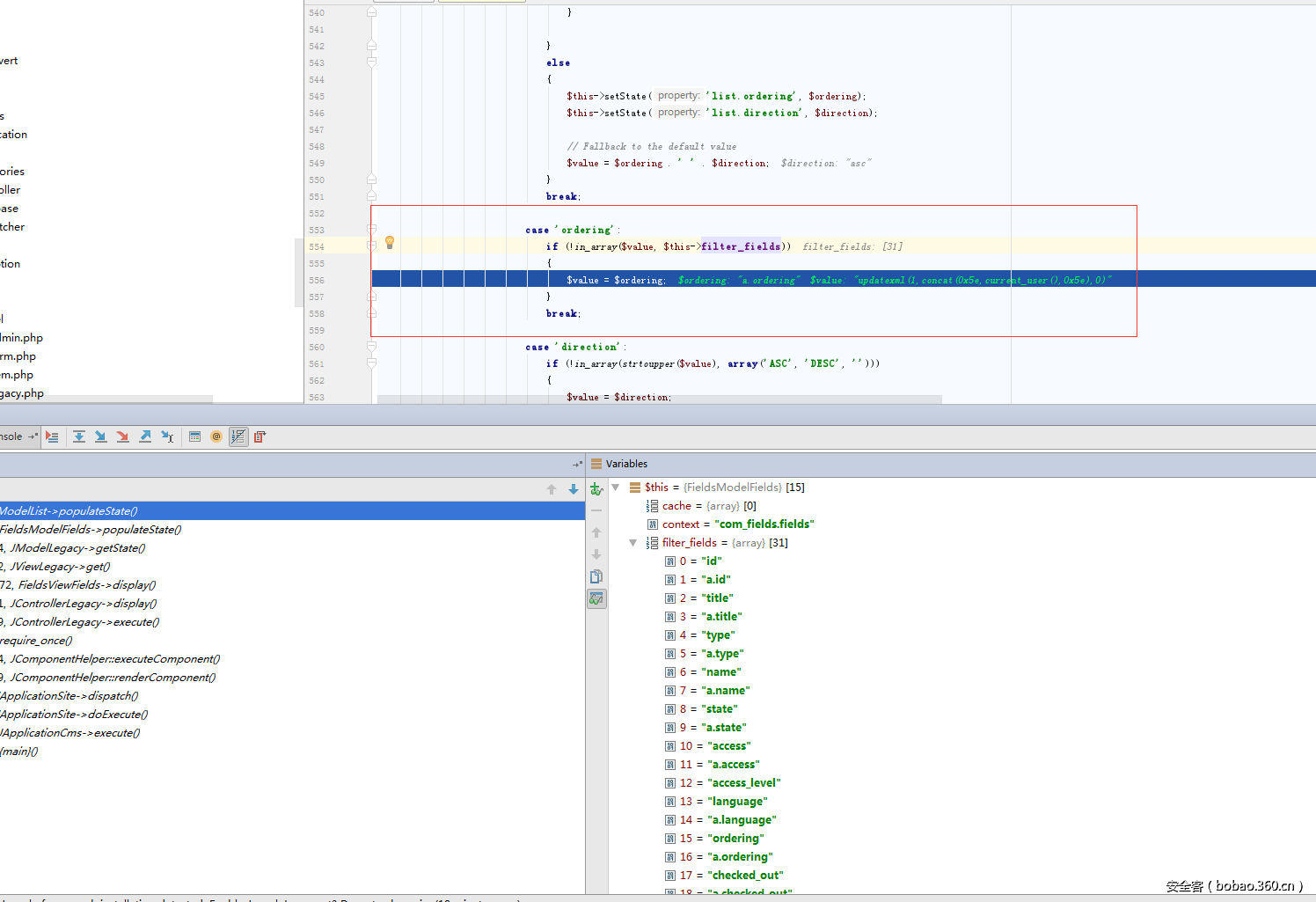Click line 556 with $value assignment

[x=616, y=280]
